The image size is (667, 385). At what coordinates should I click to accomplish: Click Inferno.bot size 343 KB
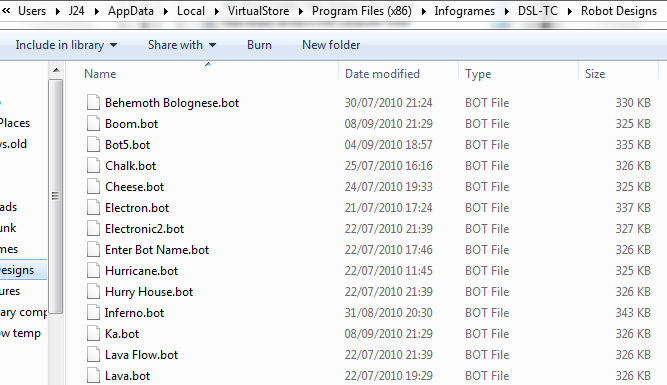pyautogui.click(x=633, y=313)
